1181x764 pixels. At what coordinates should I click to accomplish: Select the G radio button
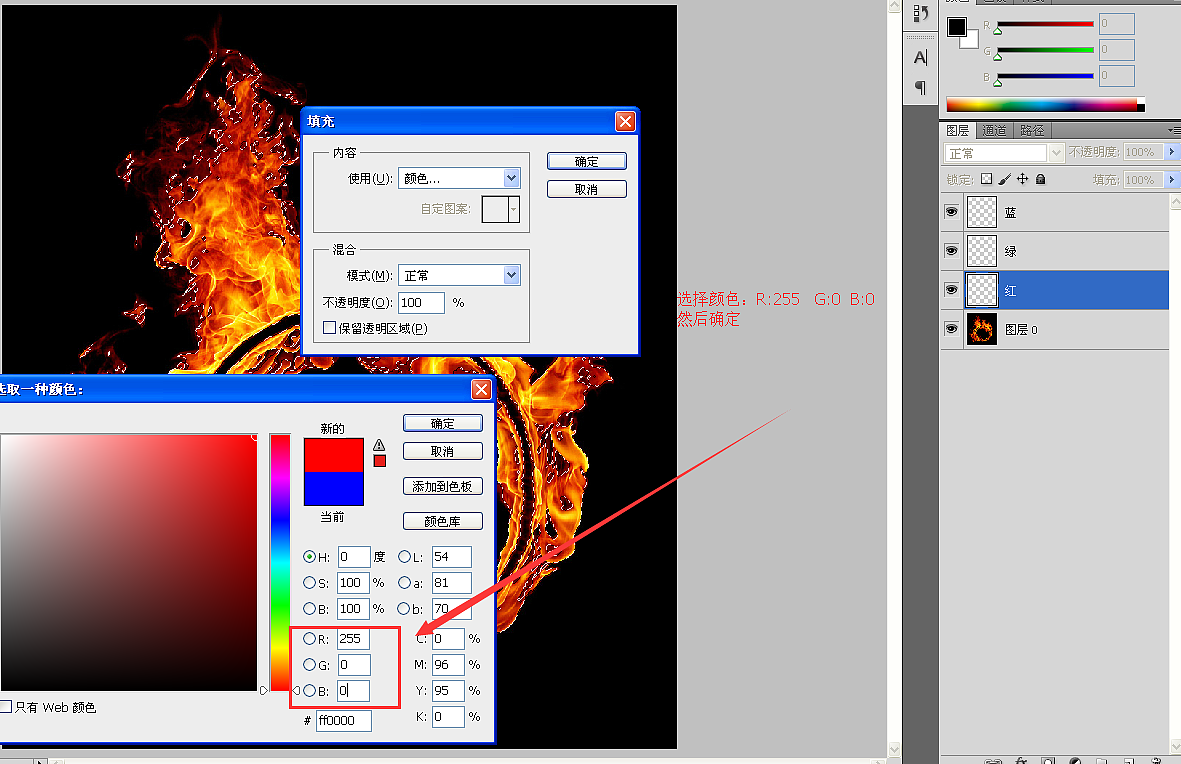(x=310, y=665)
